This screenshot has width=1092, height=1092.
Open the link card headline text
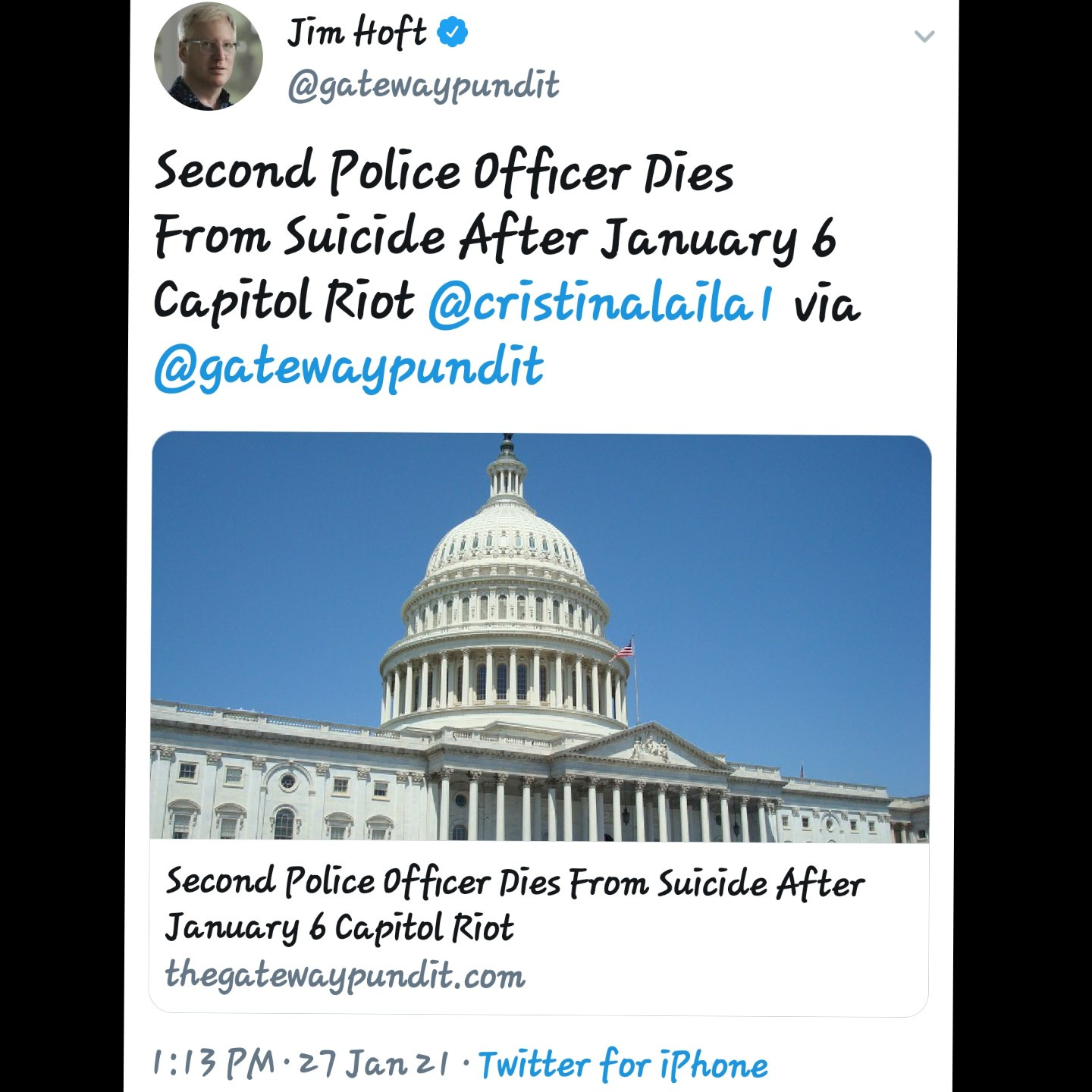pyautogui.click(x=515, y=904)
